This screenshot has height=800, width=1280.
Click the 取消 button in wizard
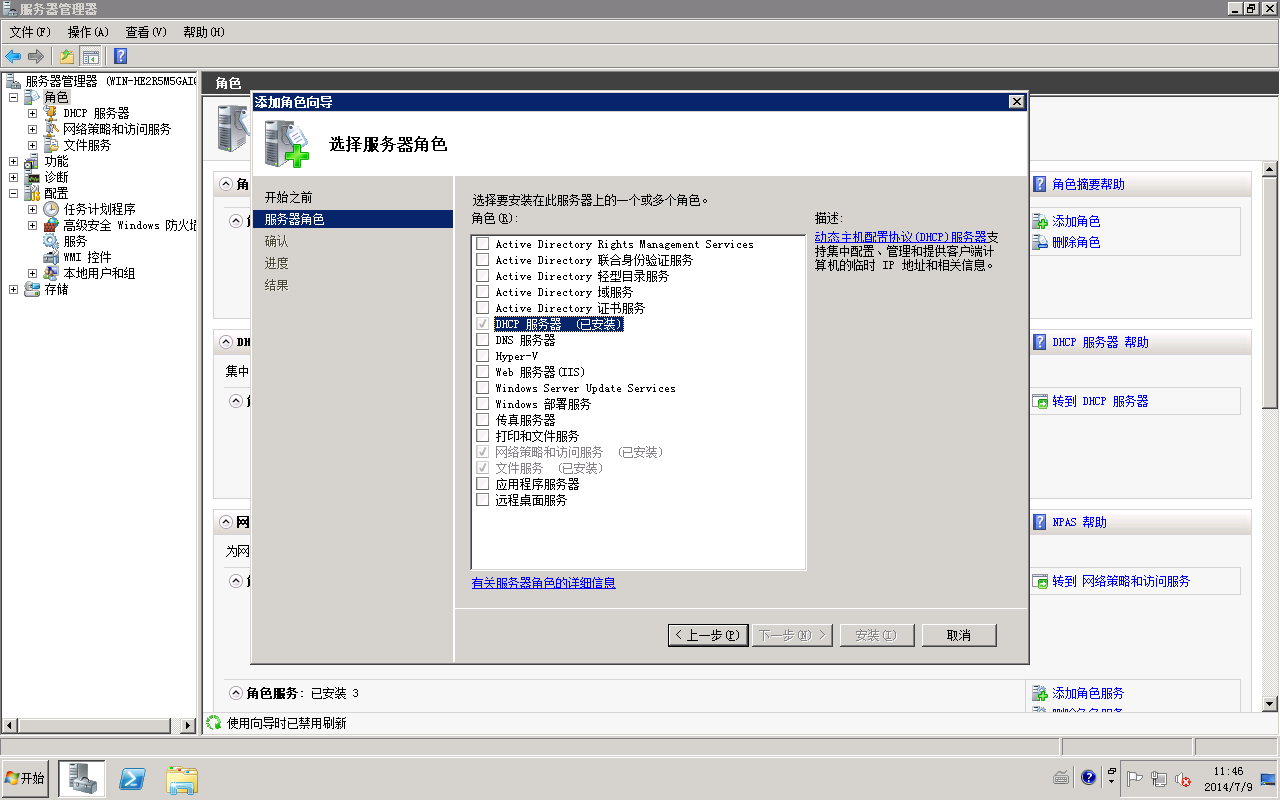click(959, 635)
